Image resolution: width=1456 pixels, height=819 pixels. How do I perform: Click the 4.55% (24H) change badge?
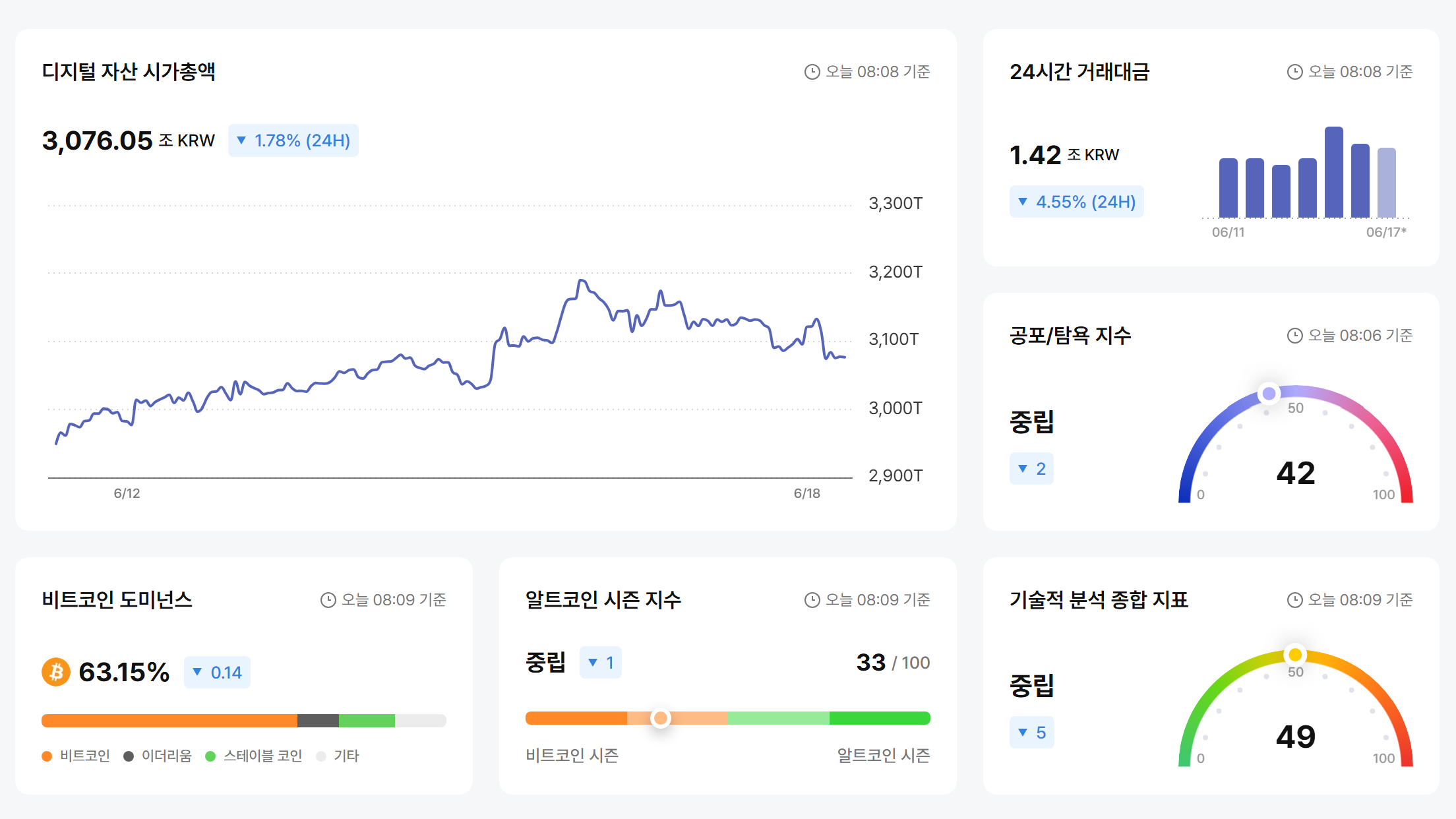tap(1077, 202)
